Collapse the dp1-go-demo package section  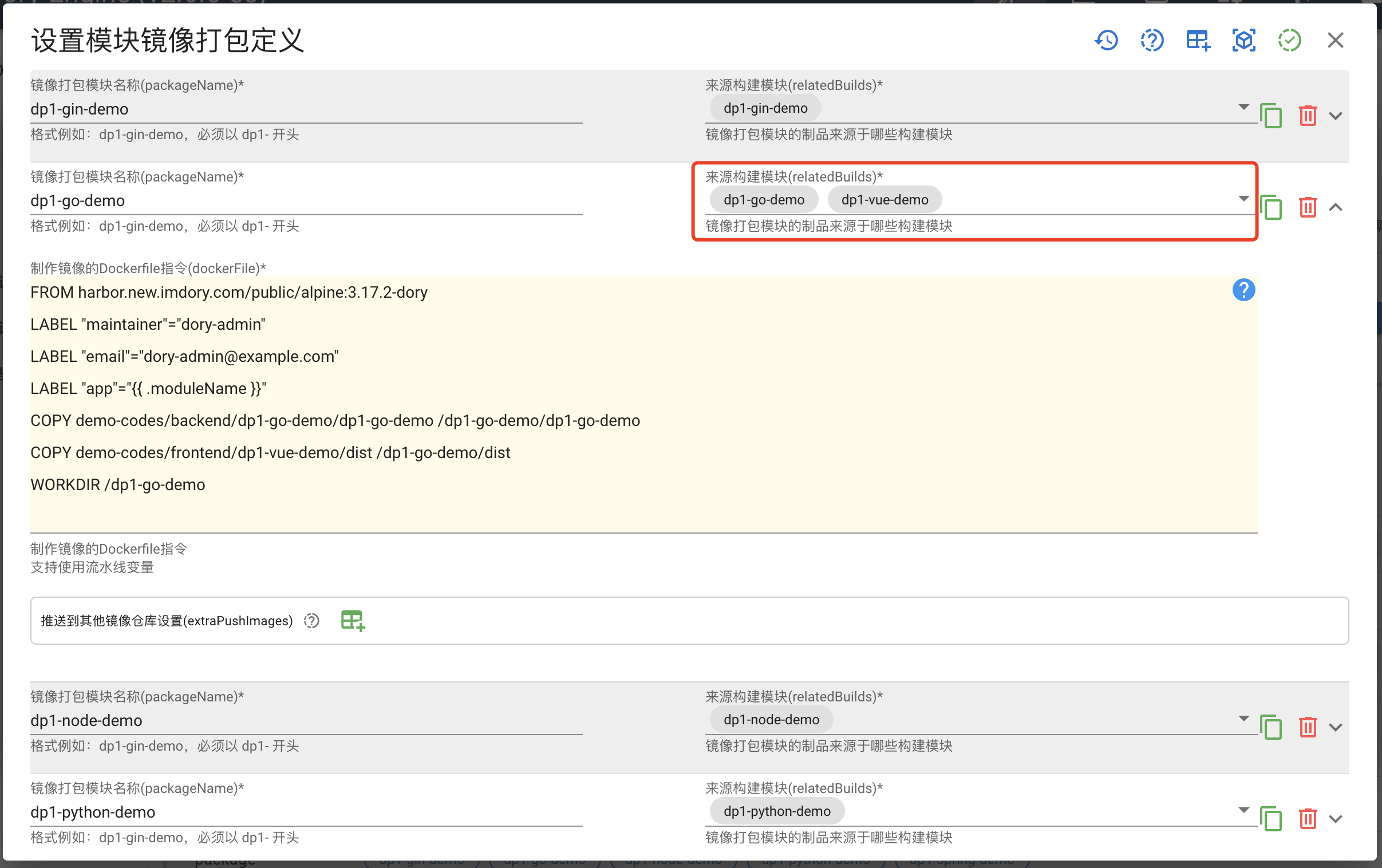[x=1336, y=207]
